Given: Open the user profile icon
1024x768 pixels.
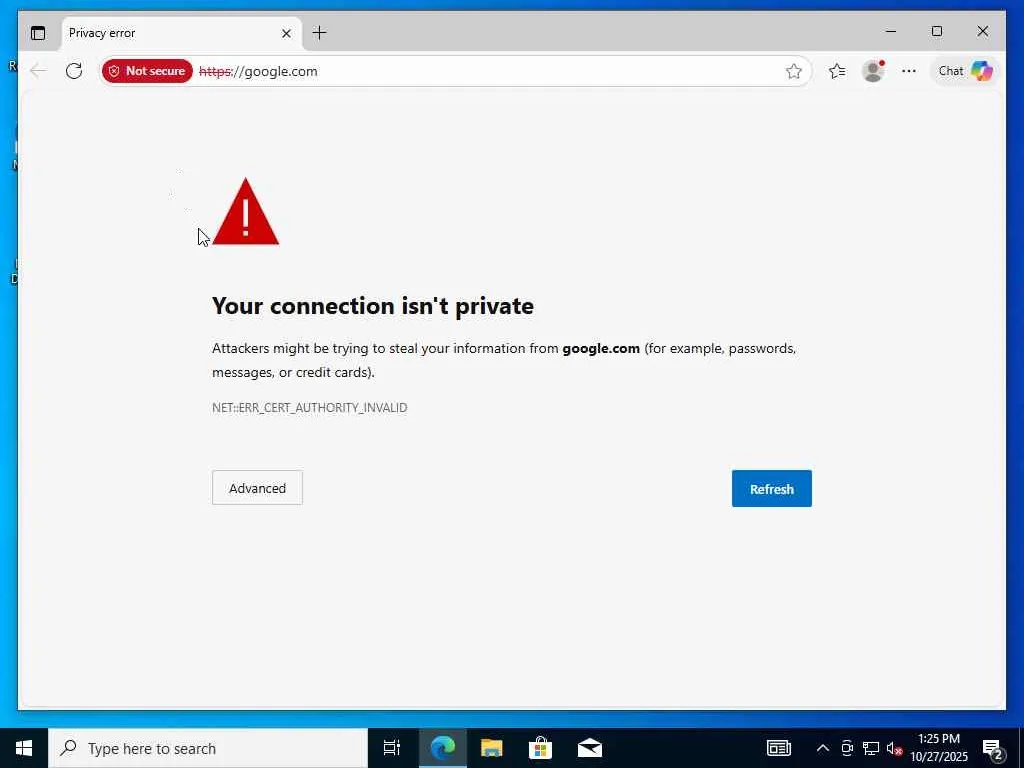Looking at the screenshot, I should (873, 71).
